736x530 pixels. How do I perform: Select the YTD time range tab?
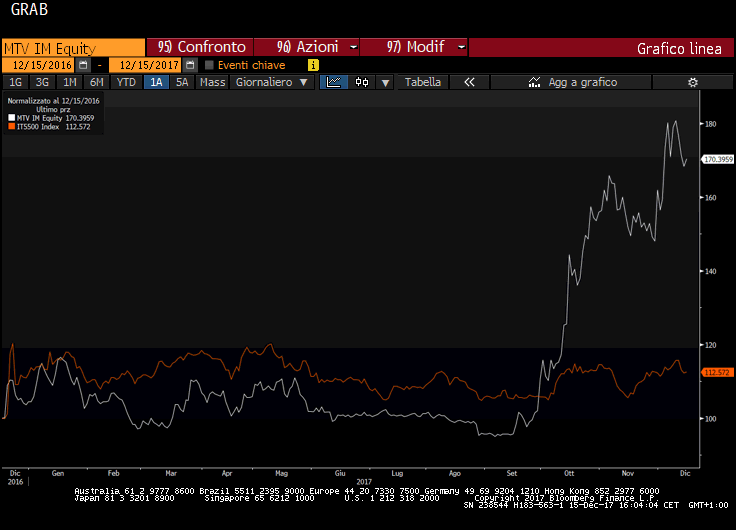pos(126,82)
